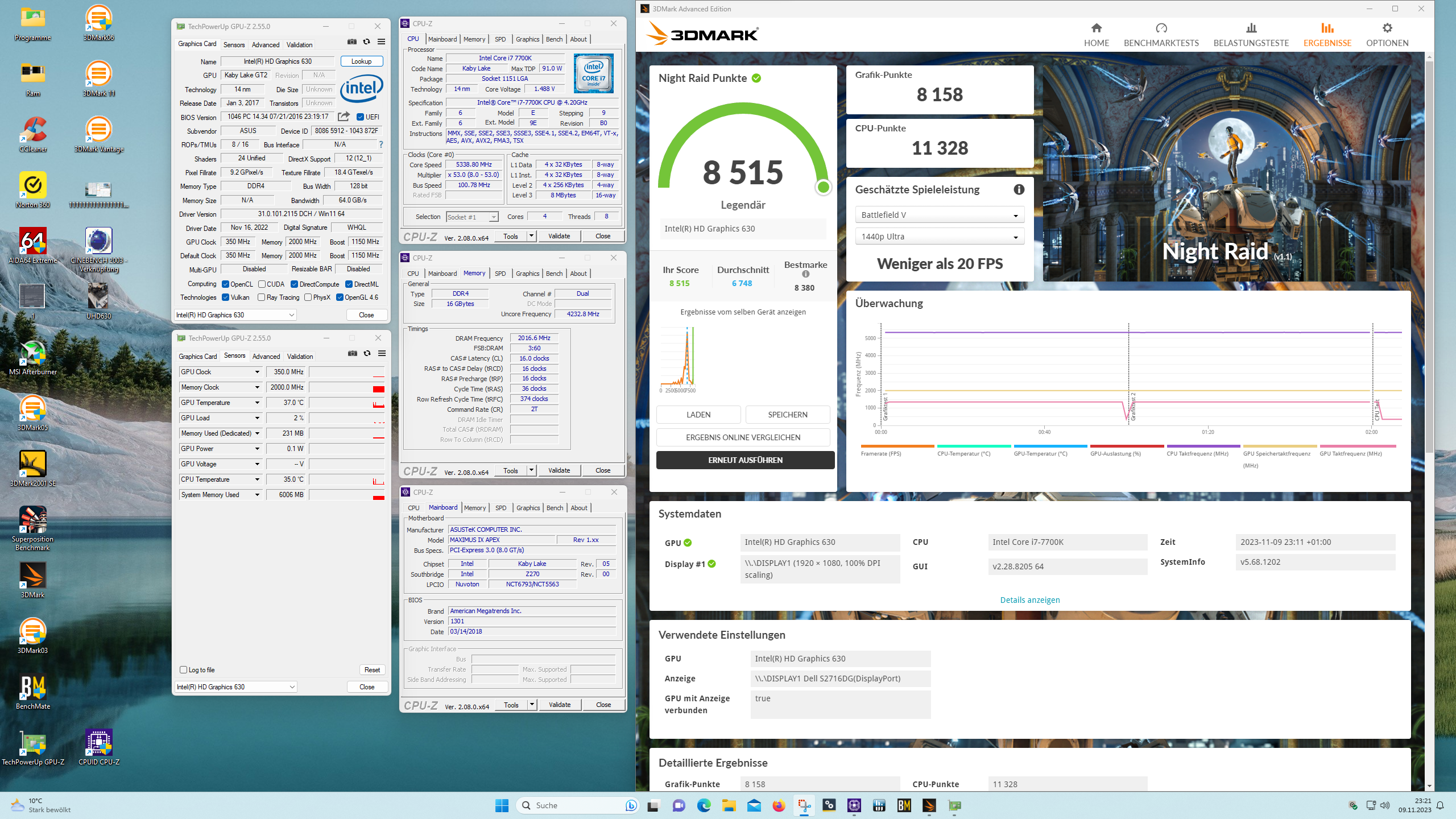Click info icon under Bestmarke
The height and width of the screenshot is (819, 1456).
[x=805, y=274]
